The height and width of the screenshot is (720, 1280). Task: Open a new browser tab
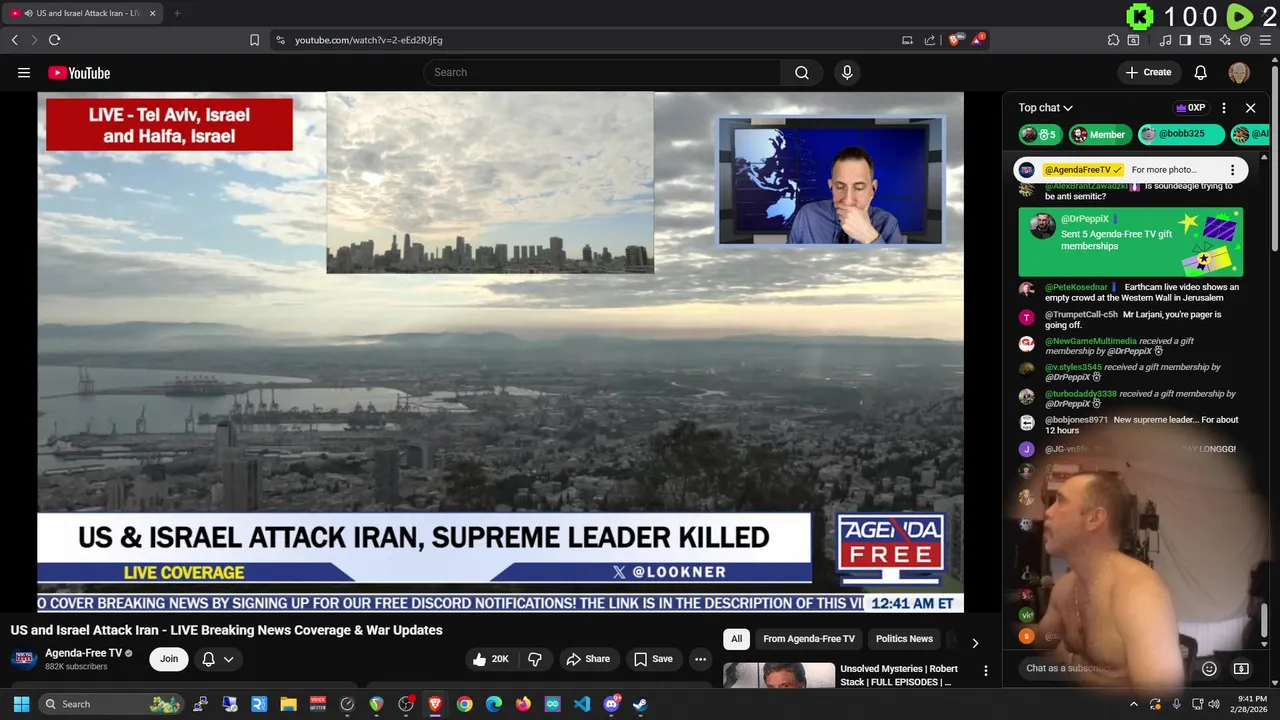coord(177,13)
